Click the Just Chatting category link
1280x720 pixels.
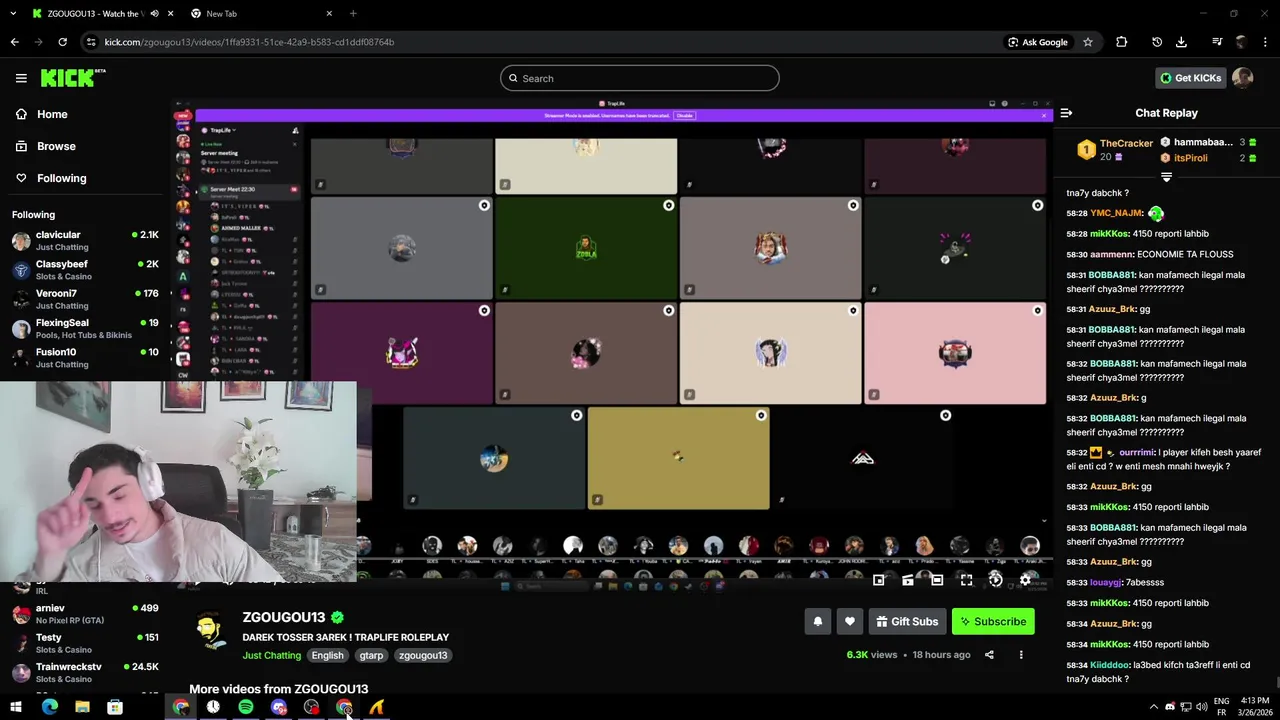coord(271,655)
